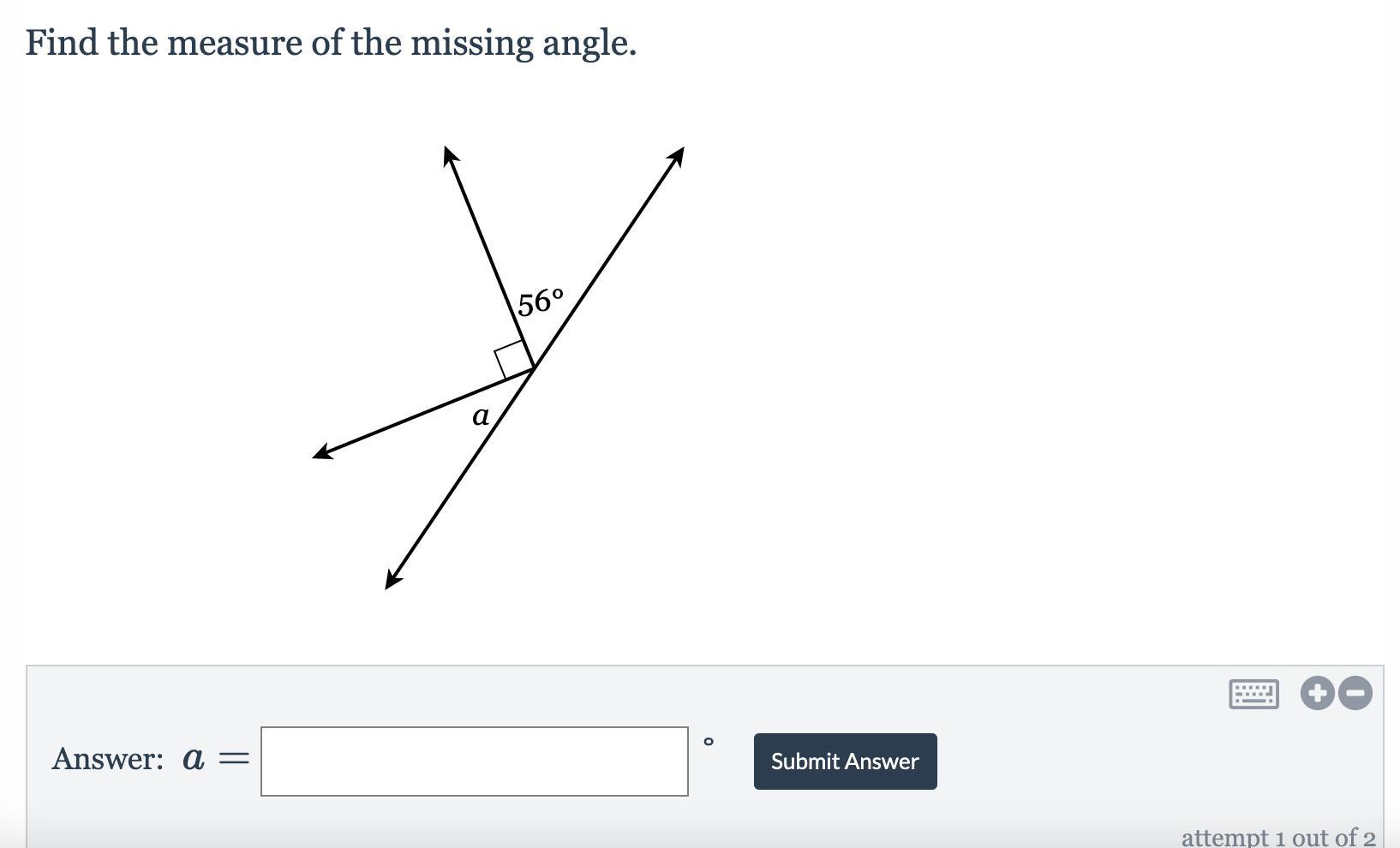
Task: Click the vertex where the rays meet
Action: (x=534, y=368)
